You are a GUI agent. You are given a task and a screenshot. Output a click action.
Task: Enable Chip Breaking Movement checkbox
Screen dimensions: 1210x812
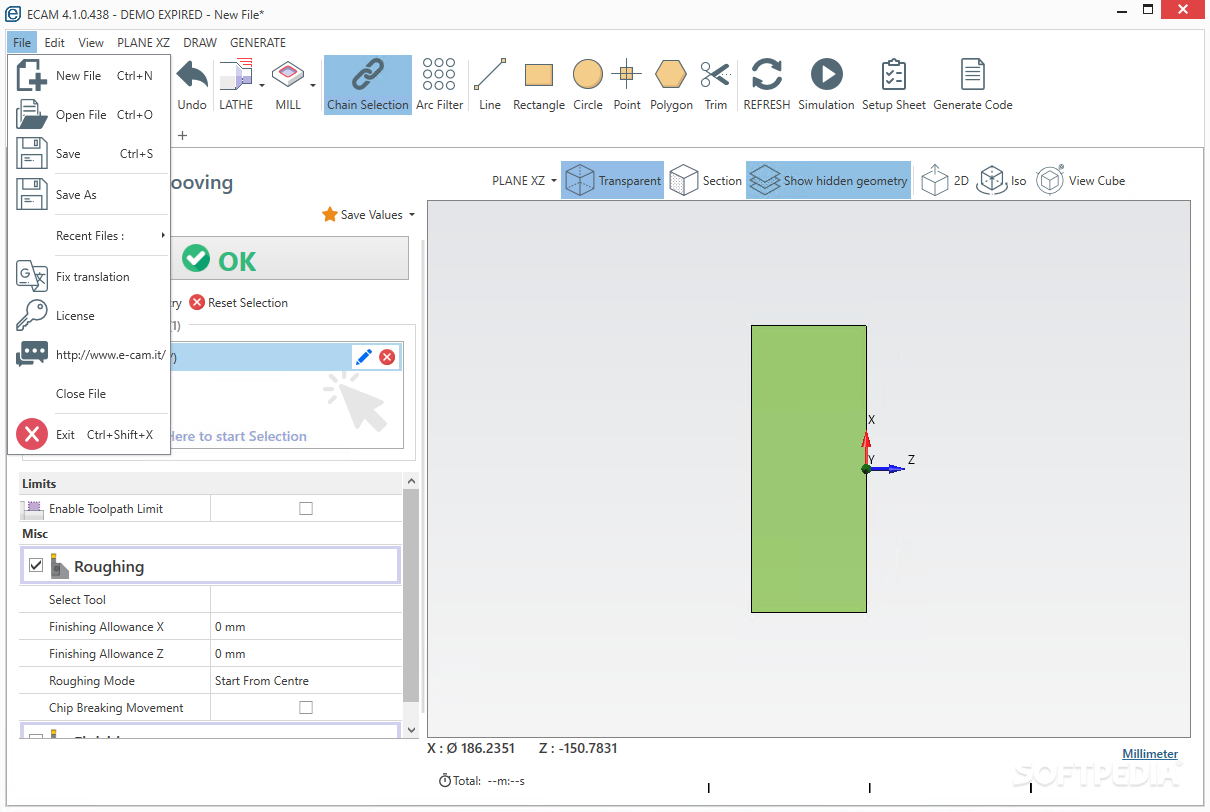click(x=306, y=708)
